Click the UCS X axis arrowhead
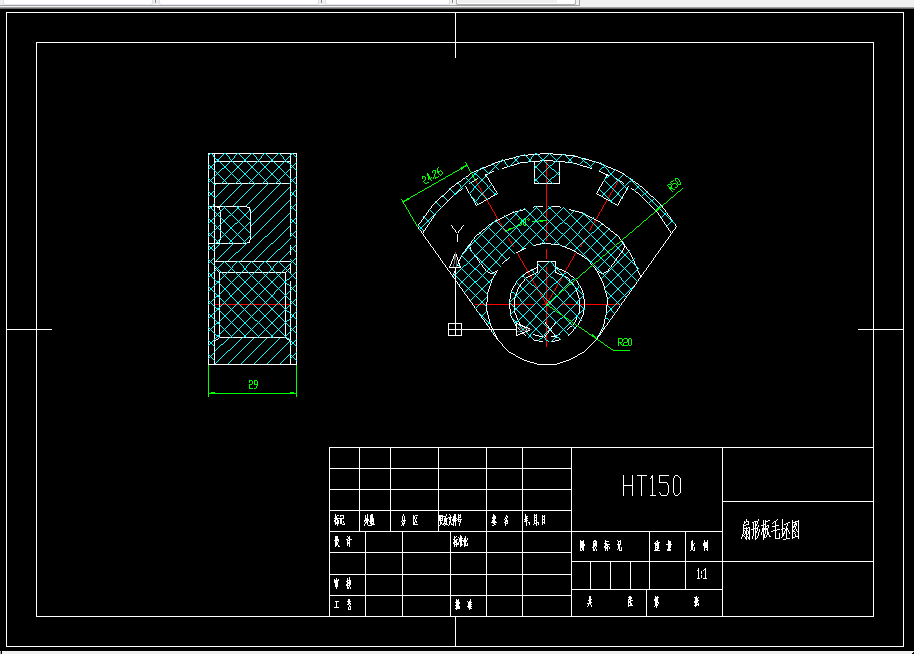Viewport: 914px width, 654px height. (x=523, y=330)
